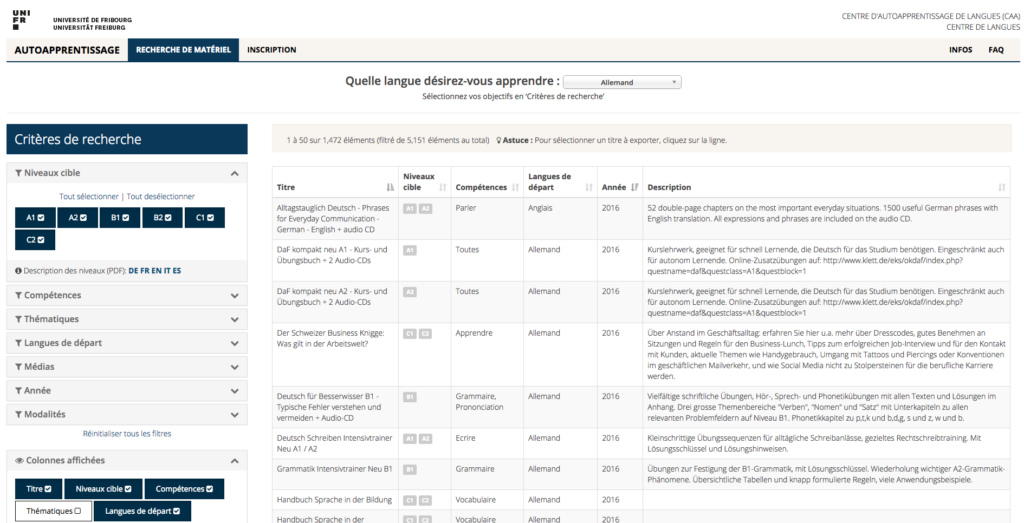Click A2 level badge in Alltagstauglich Deutsch row
Image resolution: width=1024 pixels, height=523 pixels.
425,208
